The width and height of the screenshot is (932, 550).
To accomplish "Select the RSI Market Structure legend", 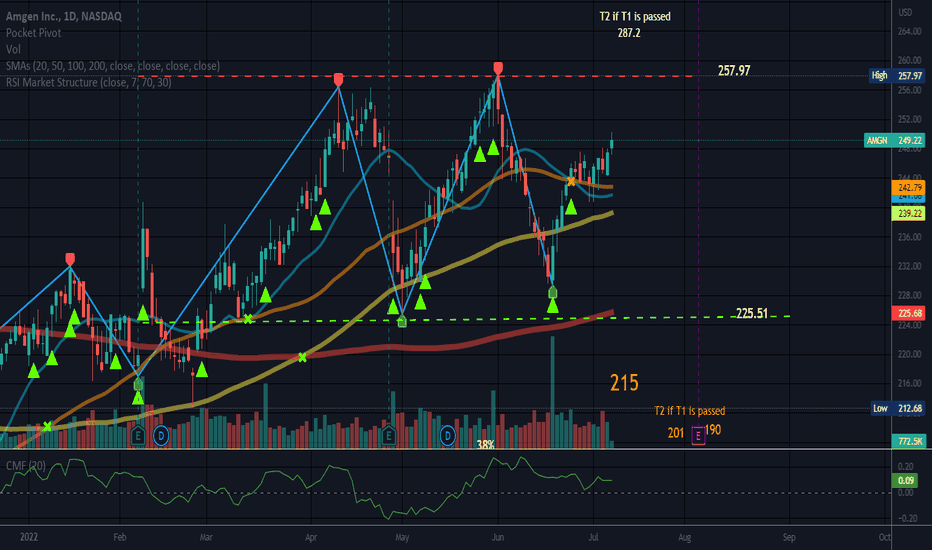I will pyautogui.click(x=89, y=82).
